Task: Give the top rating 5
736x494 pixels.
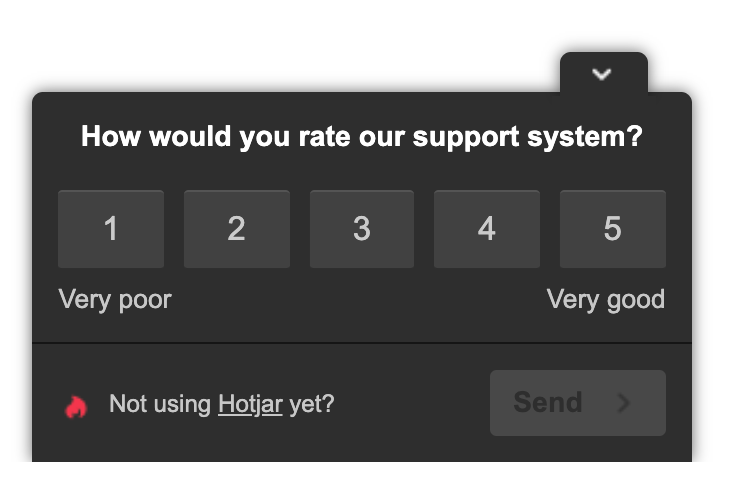Action: coord(613,229)
